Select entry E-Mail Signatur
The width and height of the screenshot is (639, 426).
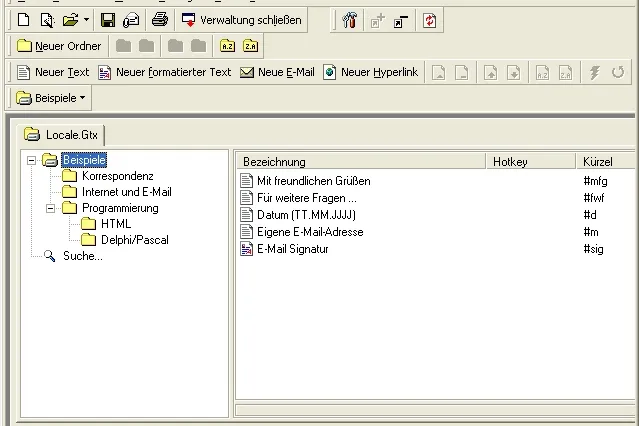[x=293, y=249]
